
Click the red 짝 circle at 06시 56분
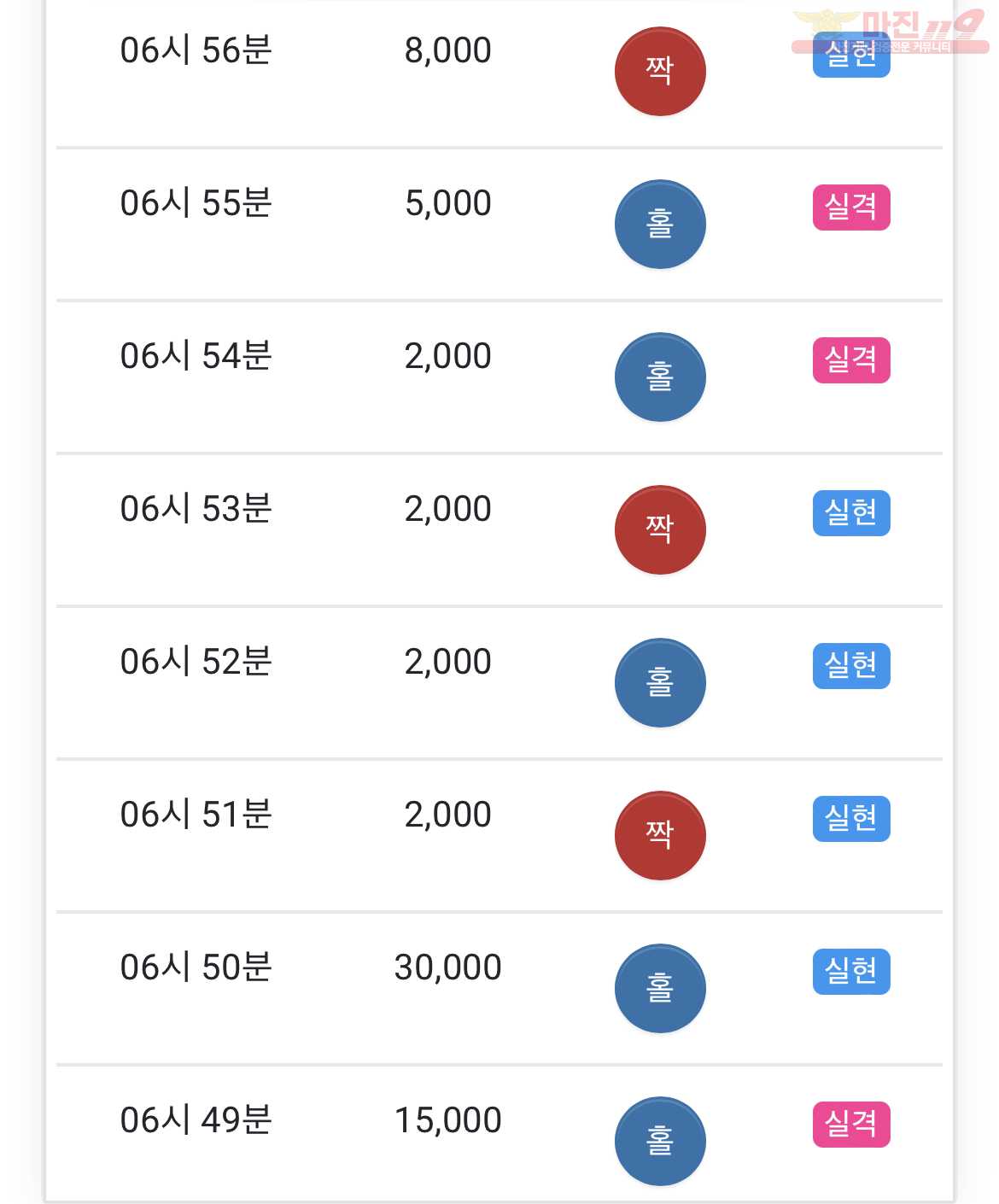point(660,72)
